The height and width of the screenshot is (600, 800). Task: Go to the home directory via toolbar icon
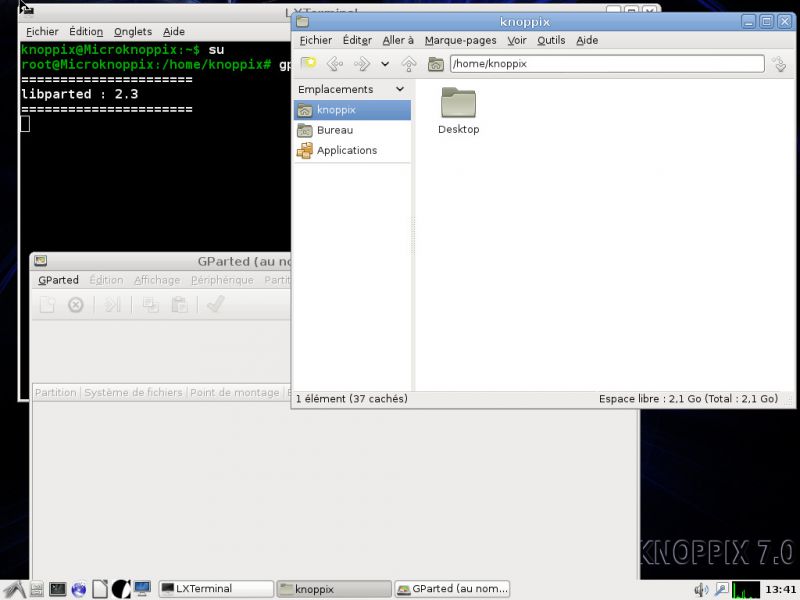coord(436,63)
